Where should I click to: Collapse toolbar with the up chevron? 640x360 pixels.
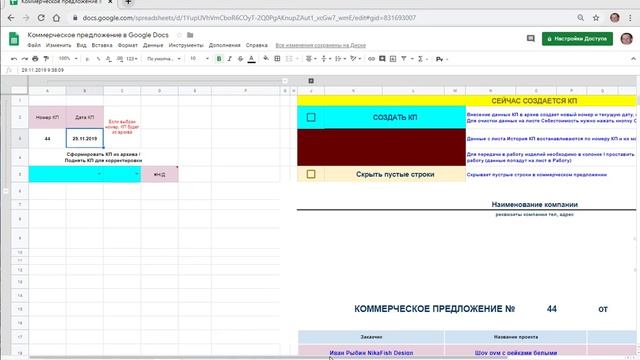click(x=633, y=59)
